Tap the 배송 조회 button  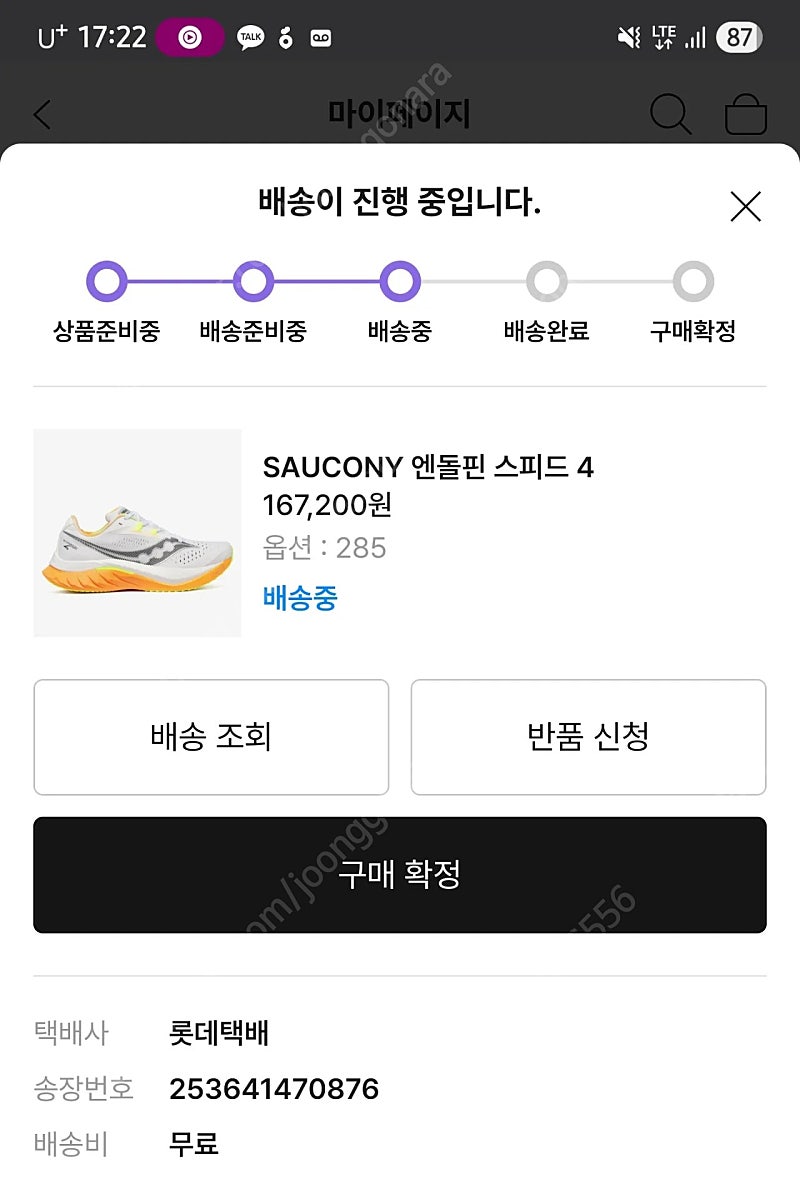211,737
